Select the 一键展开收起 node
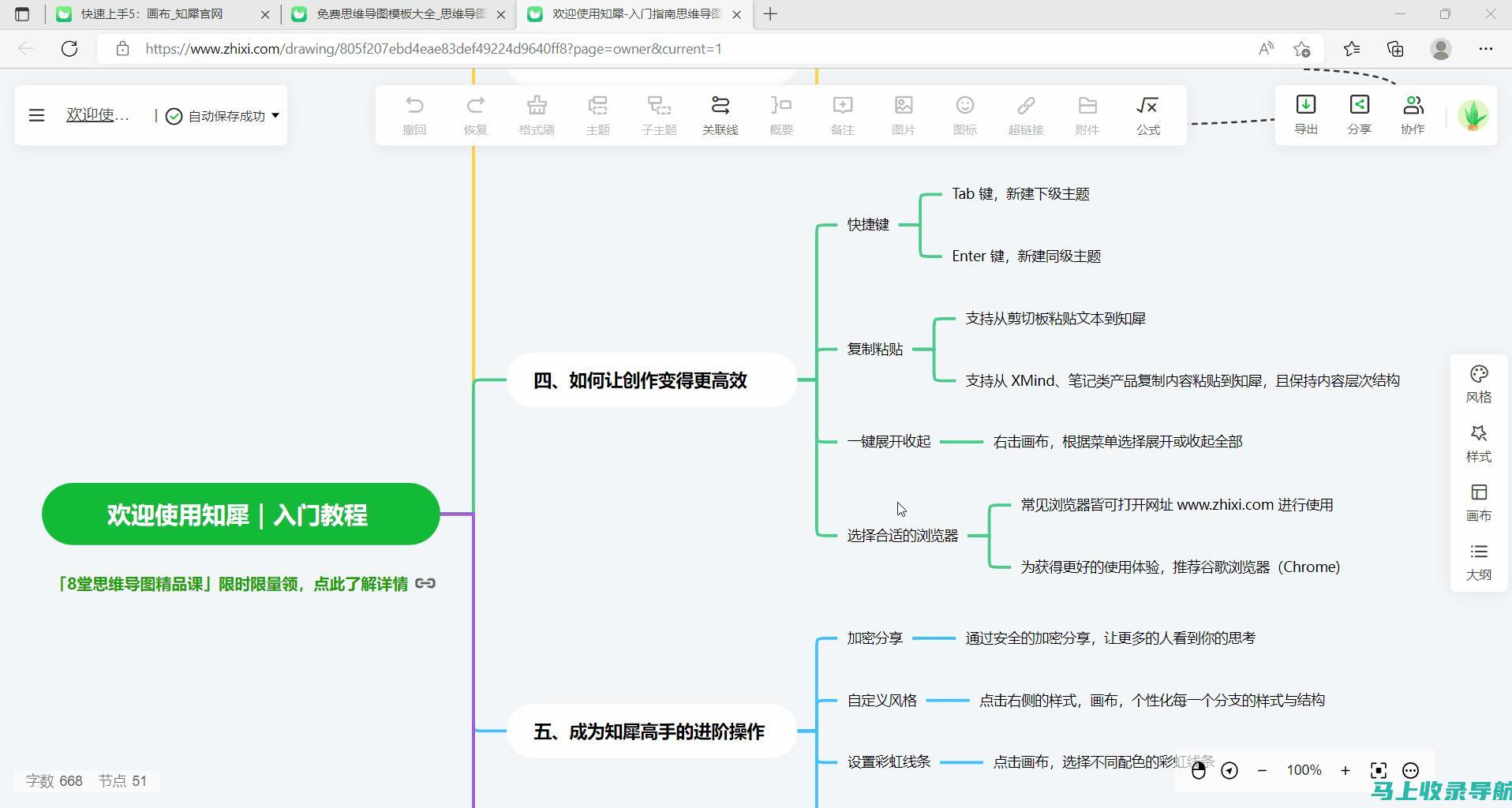The width and height of the screenshot is (1512, 808). pos(889,442)
